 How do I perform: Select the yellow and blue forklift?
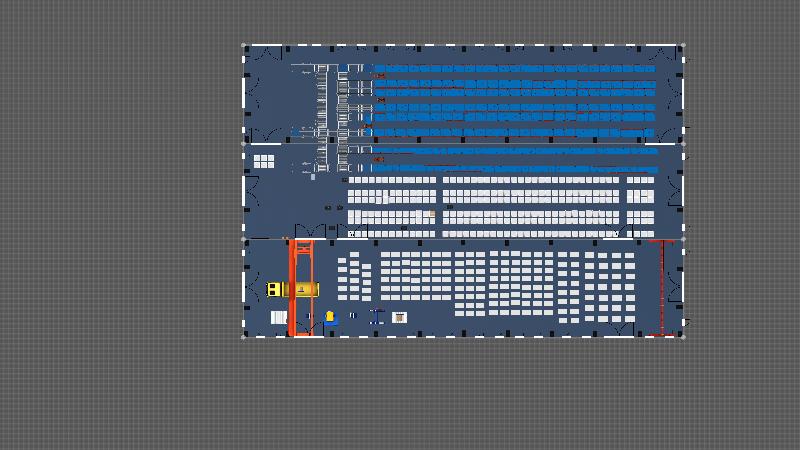[x=330, y=317]
